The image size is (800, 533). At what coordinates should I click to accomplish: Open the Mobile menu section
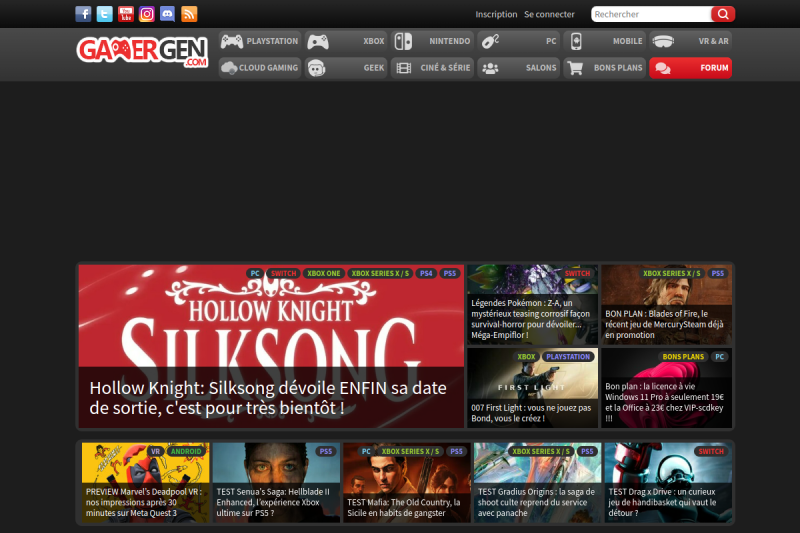click(x=605, y=41)
